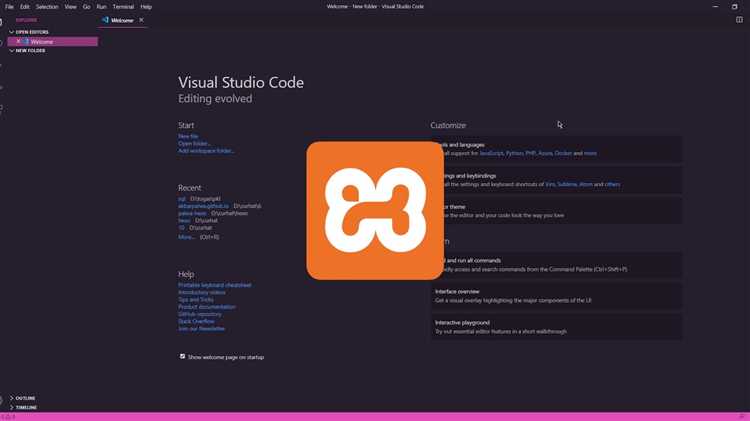Viewport: 750px width, 421px height.
Task: Open the Run menu
Action: tap(101, 7)
